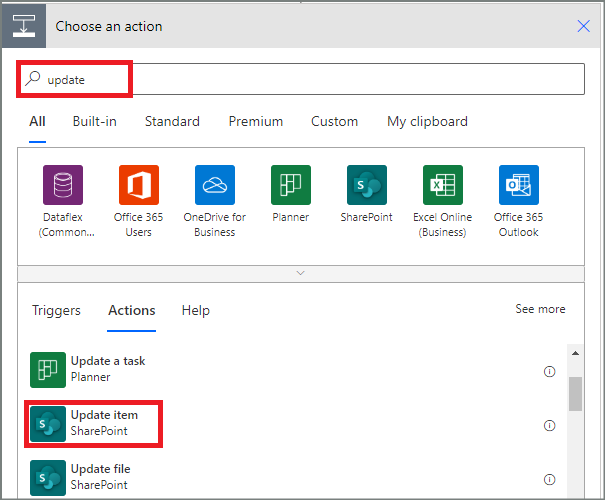Click the Planner icon beside Update a task

[48, 370]
